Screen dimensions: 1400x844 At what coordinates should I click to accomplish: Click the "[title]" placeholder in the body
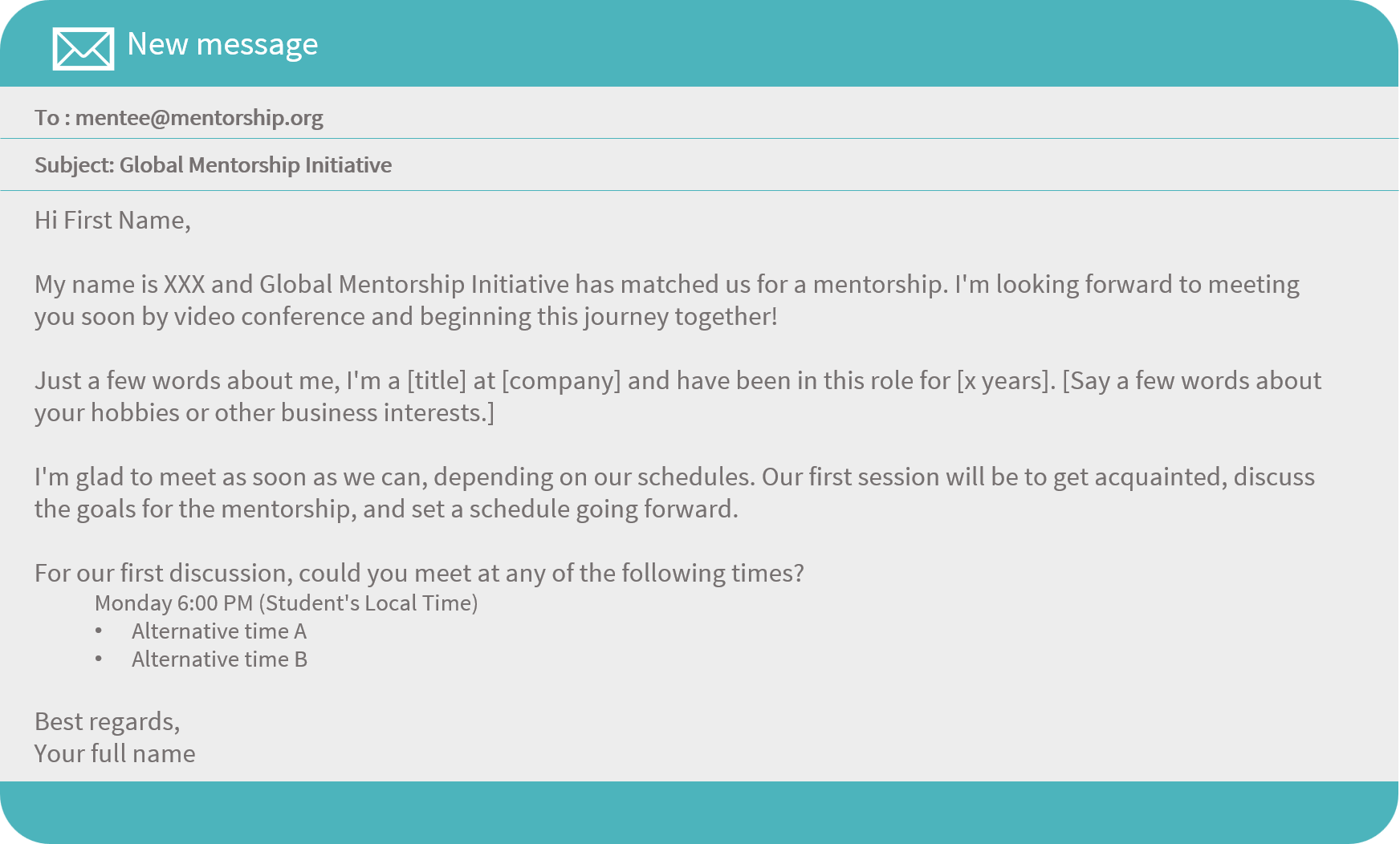click(436, 381)
